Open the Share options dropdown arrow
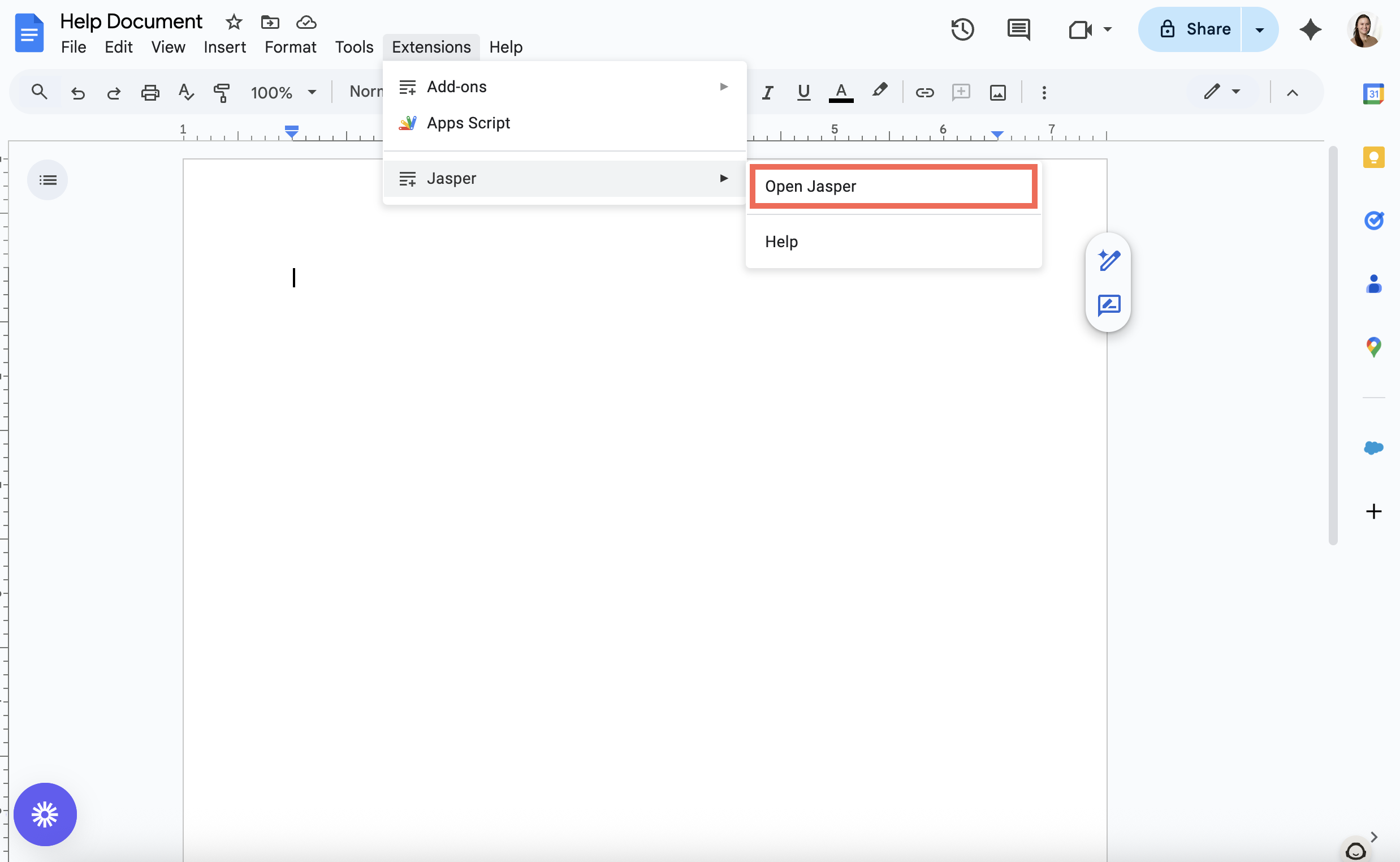Viewport: 1400px width, 862px height. 1260,29
